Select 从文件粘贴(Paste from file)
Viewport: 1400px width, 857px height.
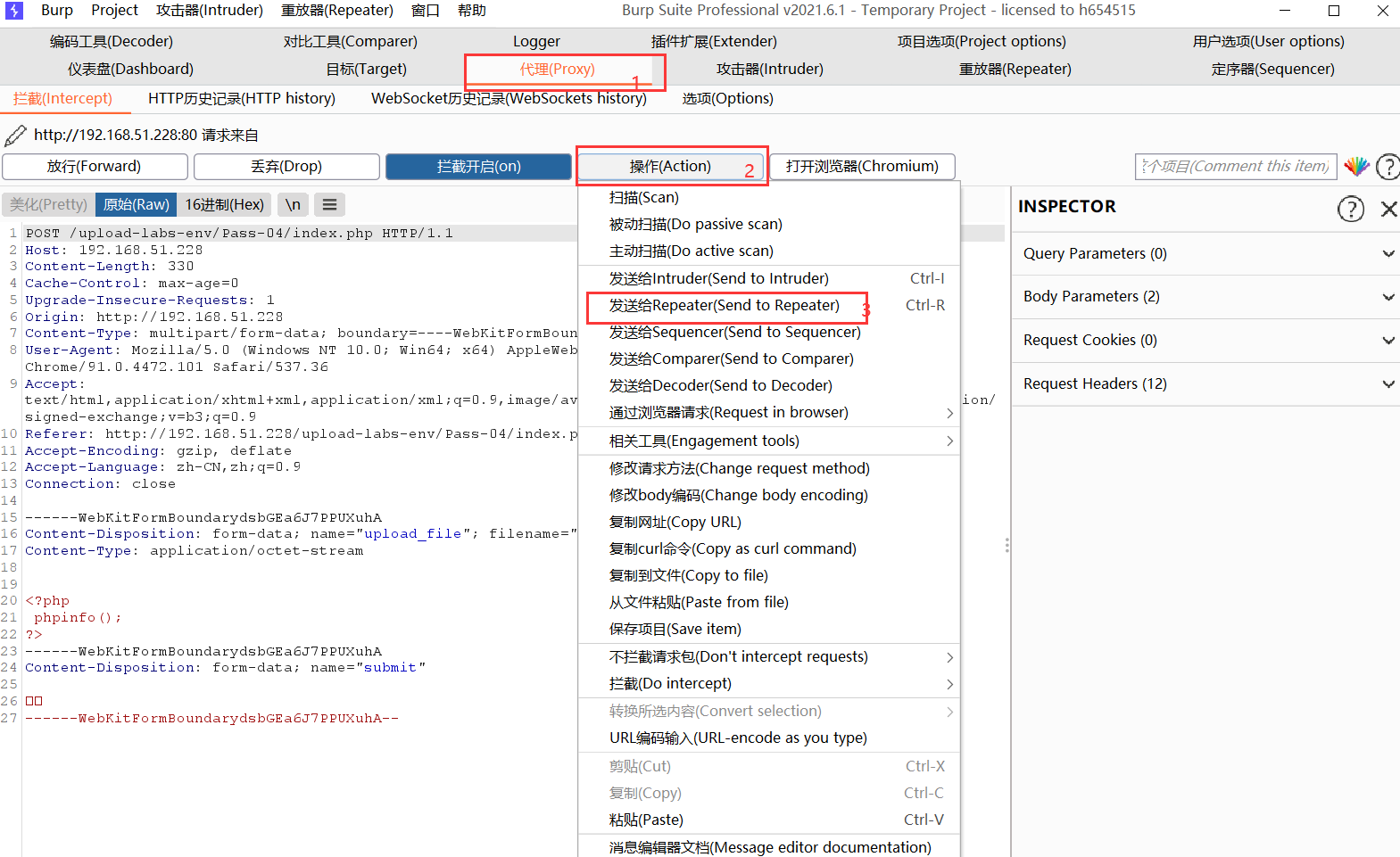[x=769, y=603]
